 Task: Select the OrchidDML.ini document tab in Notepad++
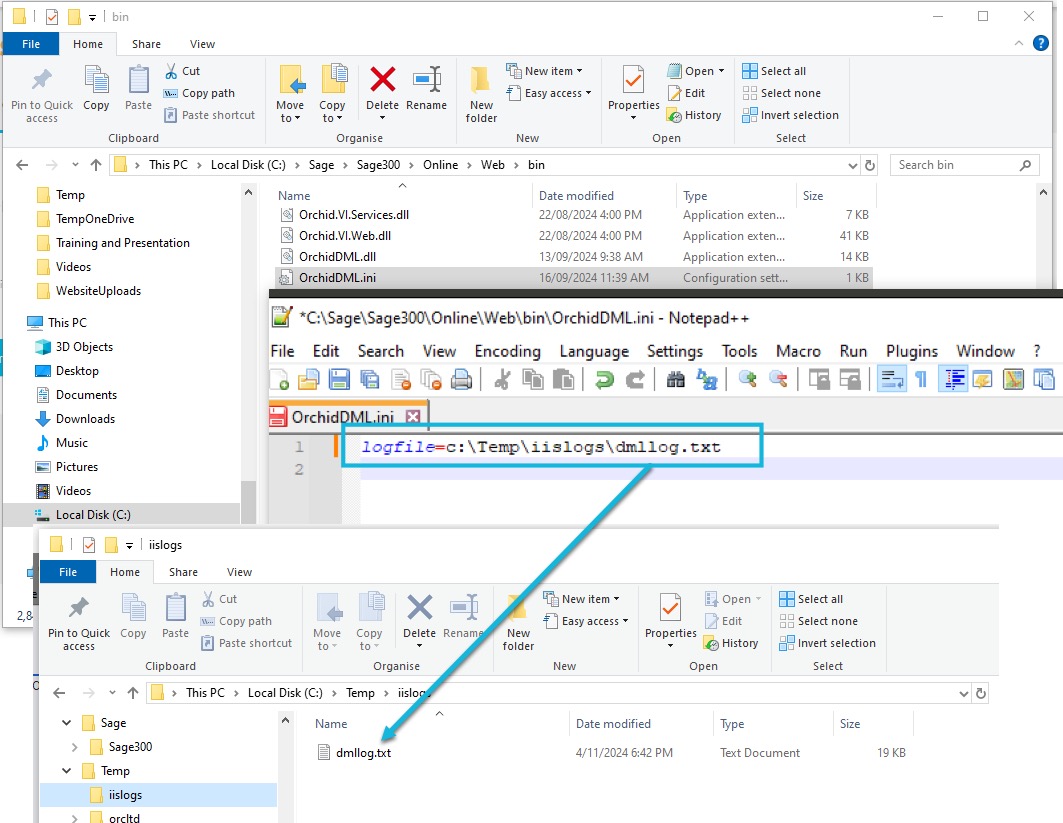click(x=342, y=417)
